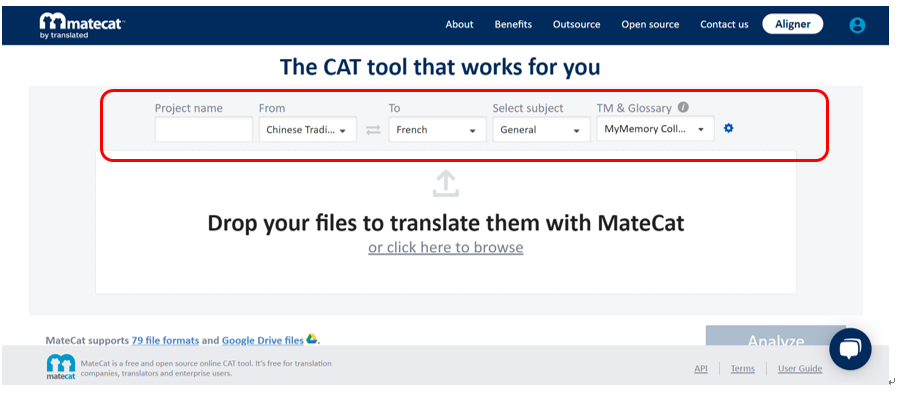The height and width of the screenshot is (404, 900).
Task: Expand the Select subject dropdown
Action: pyautogui.click(x=541, y=130)
